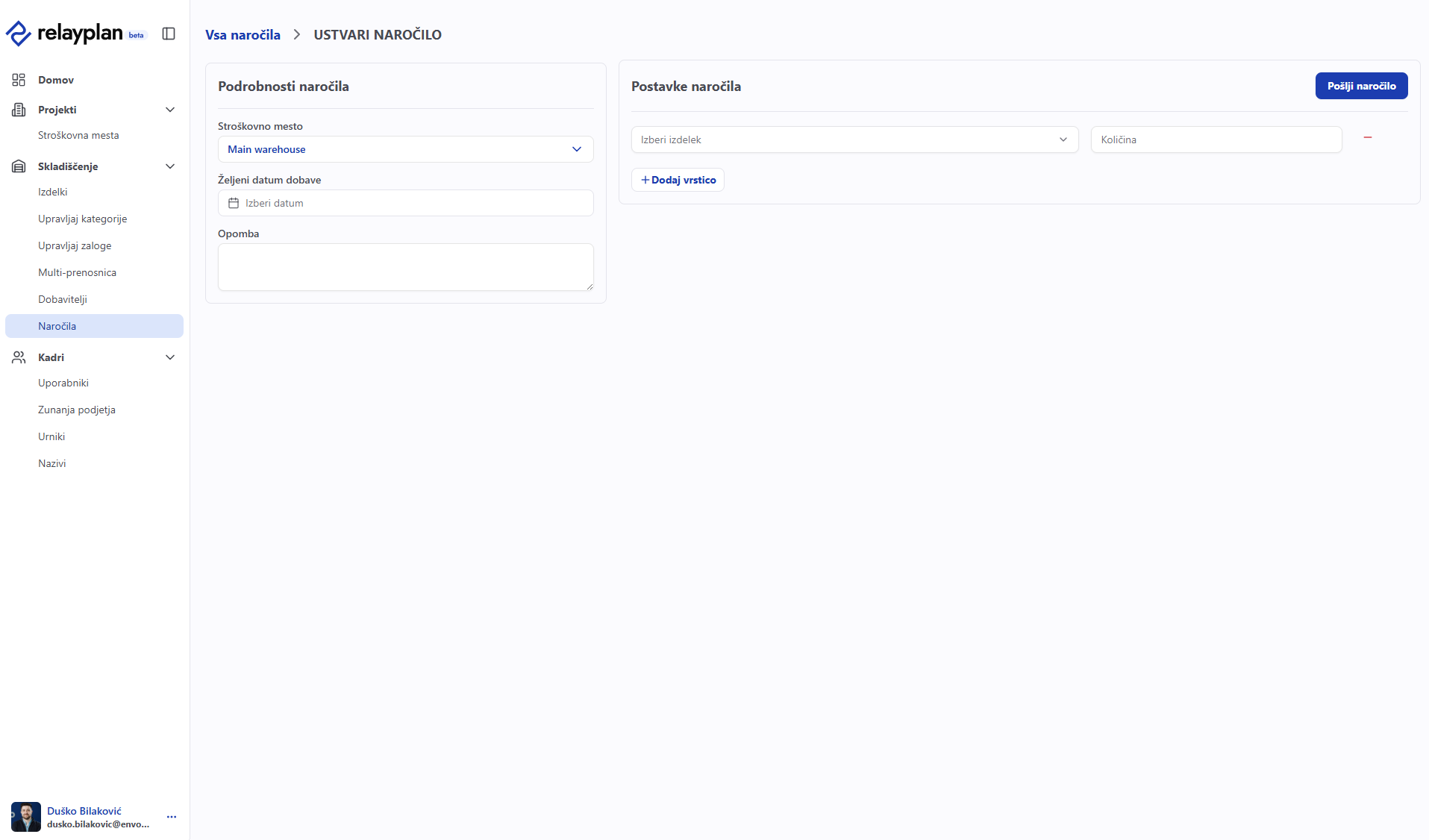Screen dimensions: 1429x840
Task: Click the Duško Bilaković user name
Action: pos(84,811)
